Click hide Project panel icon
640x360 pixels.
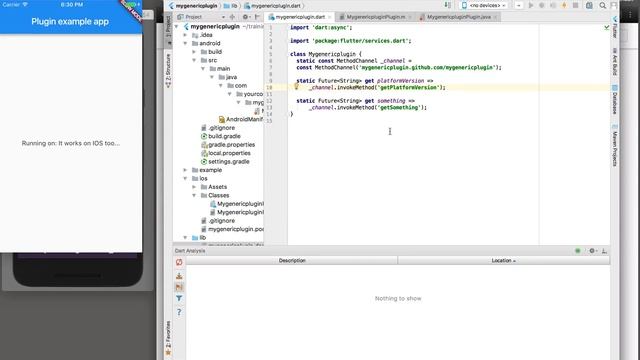258,17
